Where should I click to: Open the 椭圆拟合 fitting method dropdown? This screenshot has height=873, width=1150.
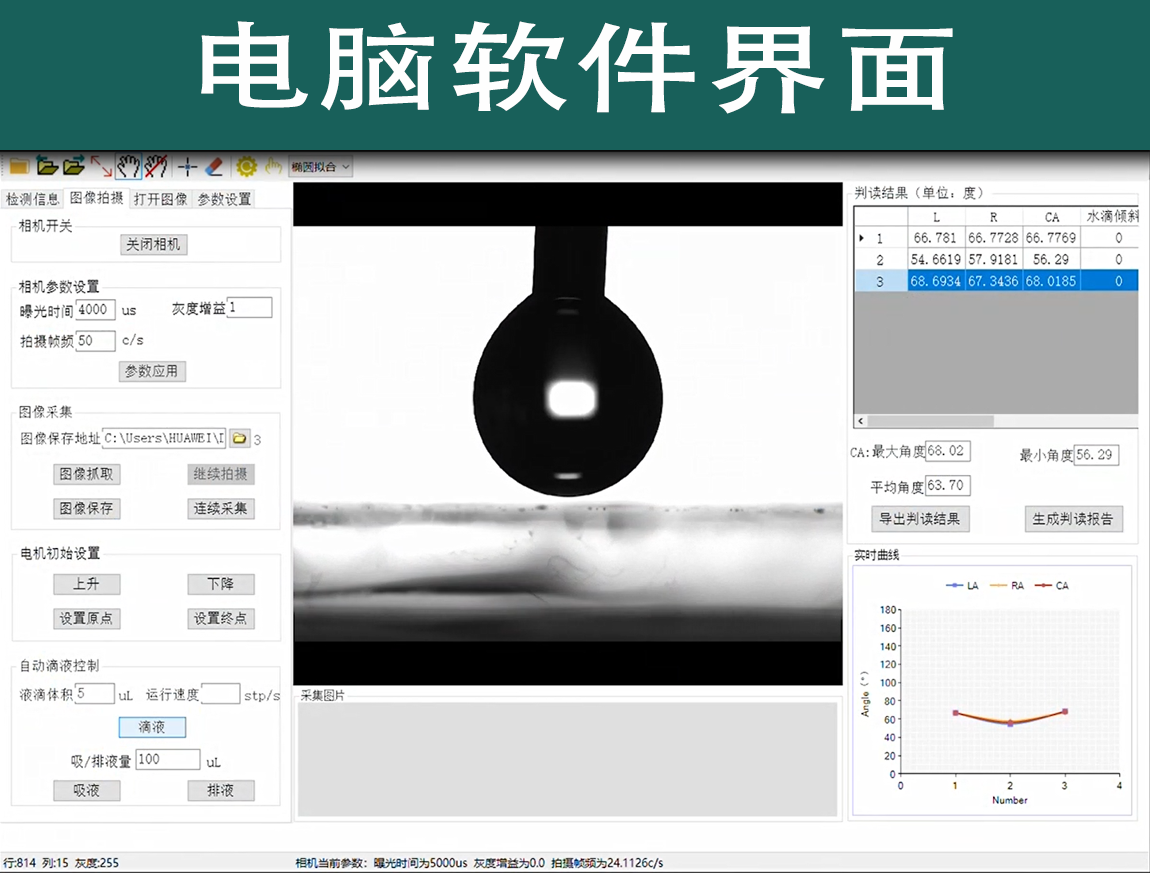[x=320, y=167]
